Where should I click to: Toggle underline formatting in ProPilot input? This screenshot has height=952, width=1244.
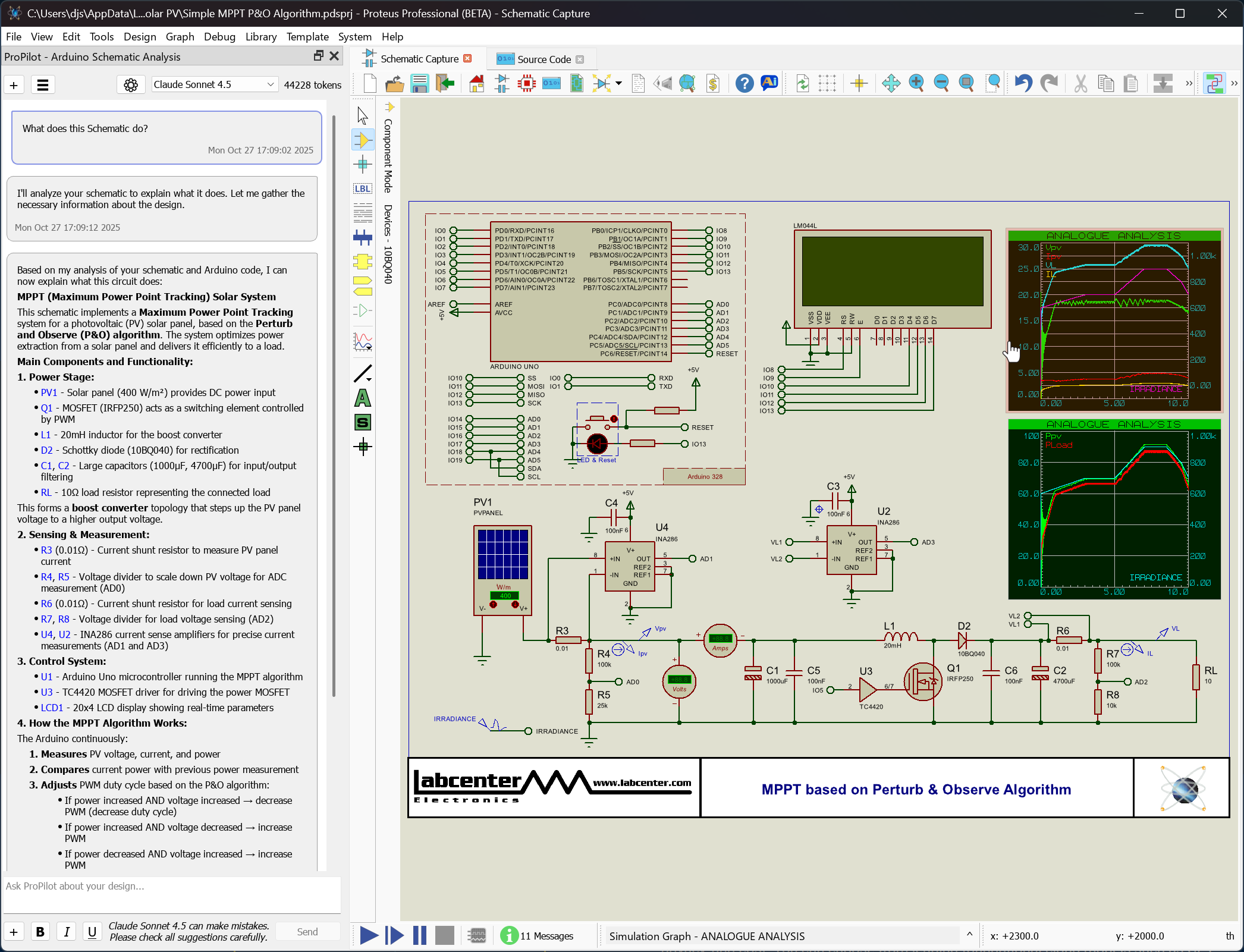coord(92,931)
